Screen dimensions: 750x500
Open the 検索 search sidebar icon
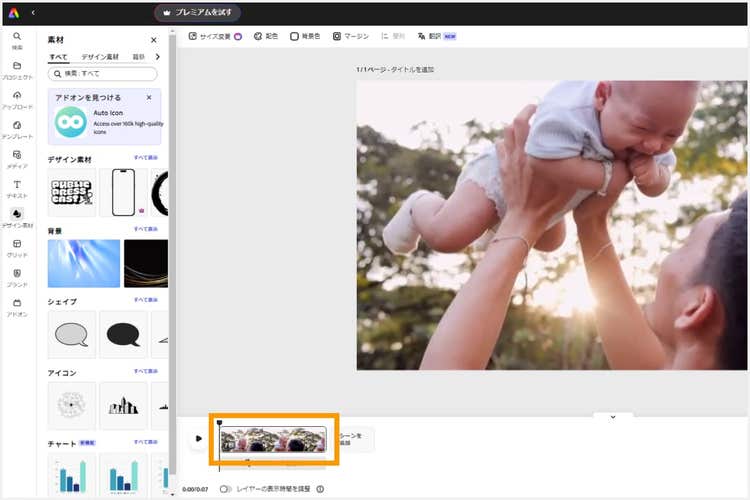17,41
